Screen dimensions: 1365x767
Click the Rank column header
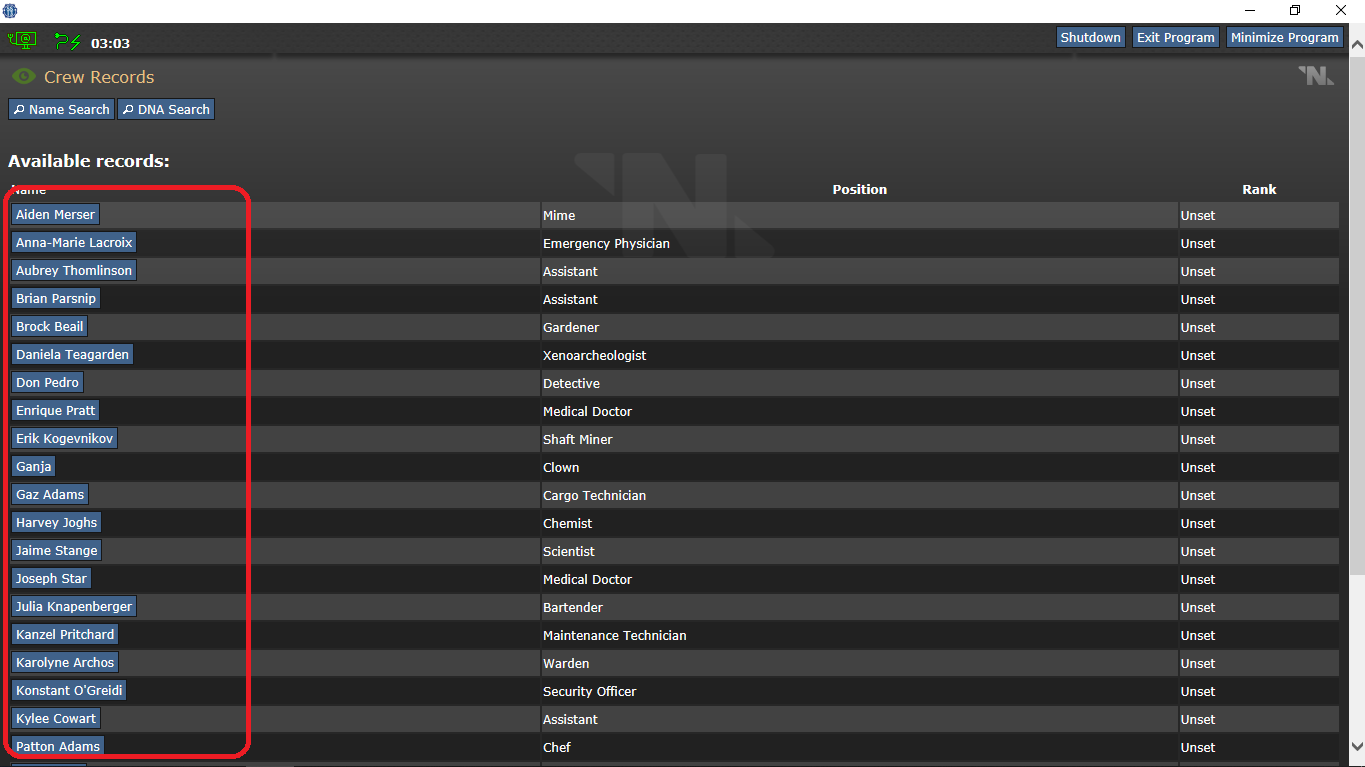click(1259, 189)
